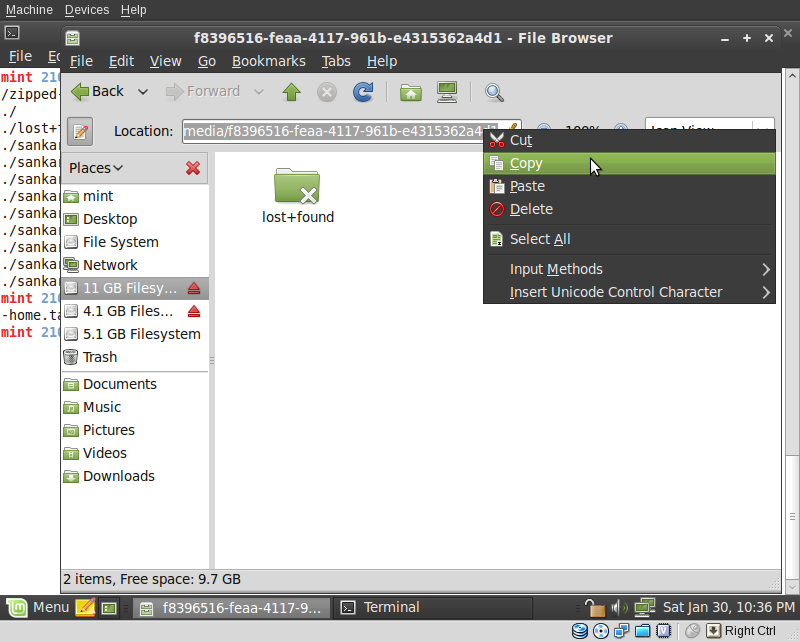Navigate up one directory level

tap(289, 91)
